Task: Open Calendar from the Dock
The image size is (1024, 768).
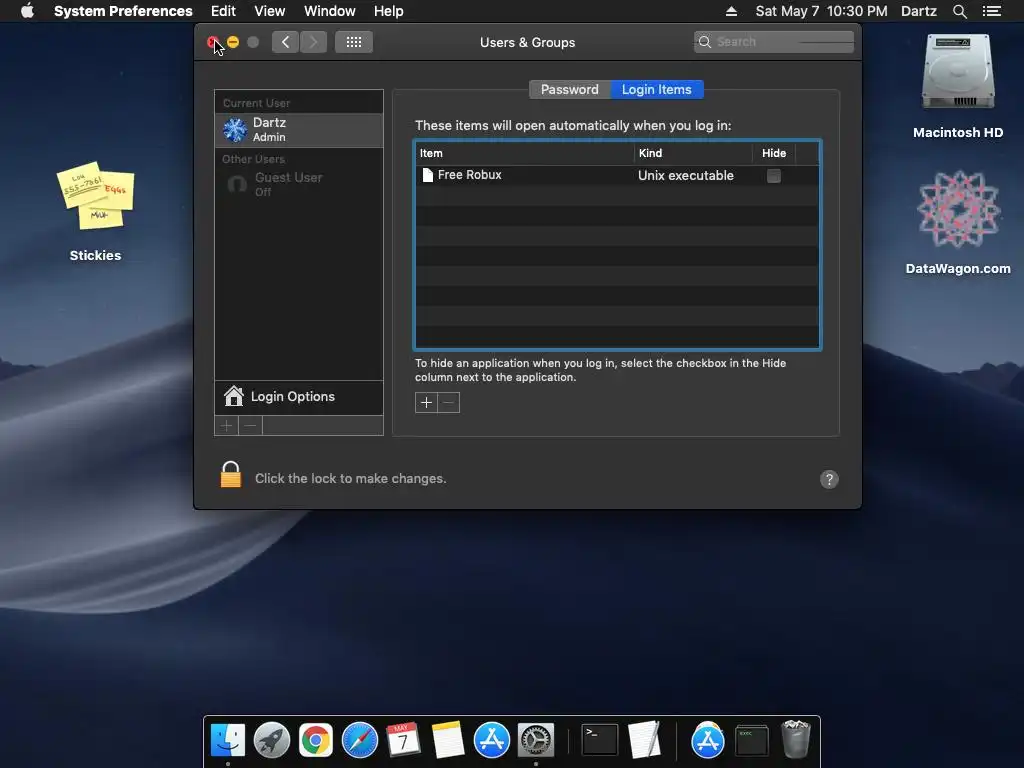Action: [403, 740]
